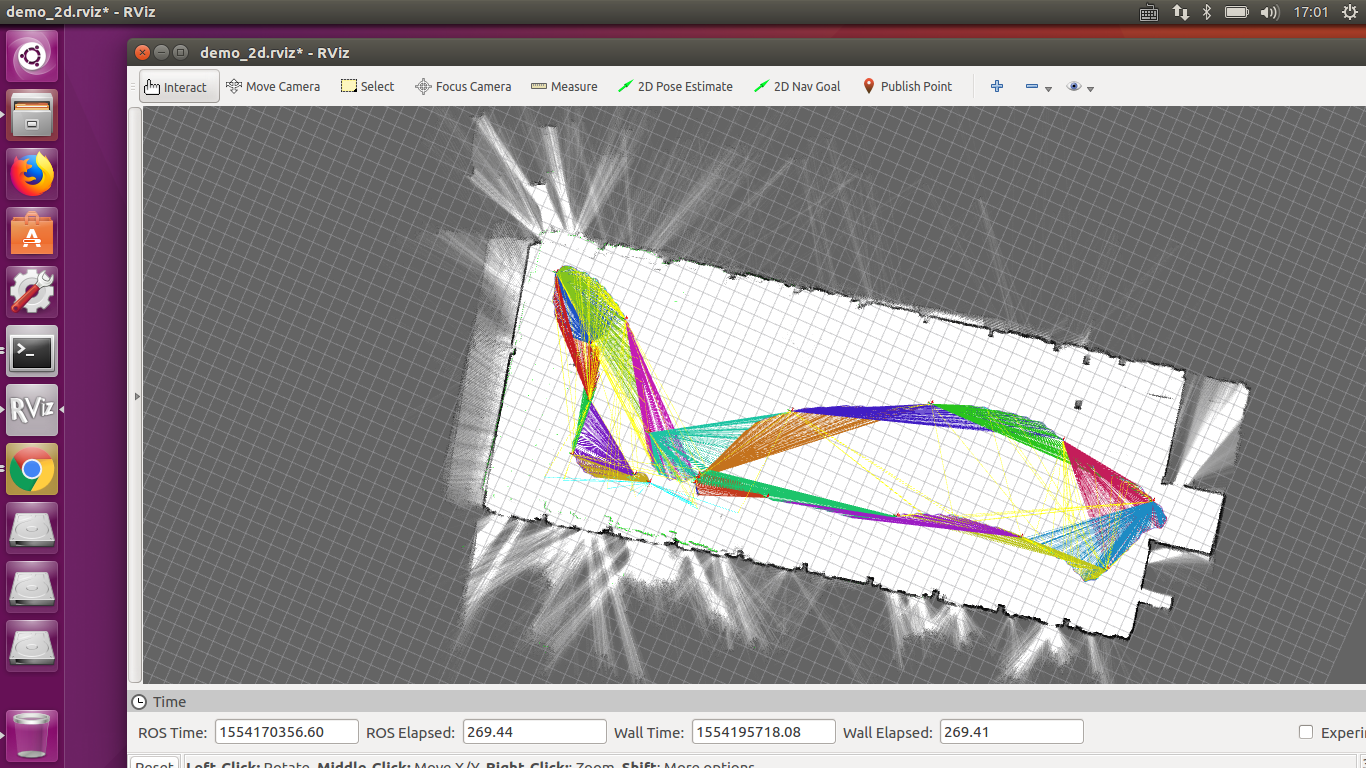The height and width of the screenshot is (768, 1366).
Task: Activate the Move Camera tool
Action: coord(273,86)
